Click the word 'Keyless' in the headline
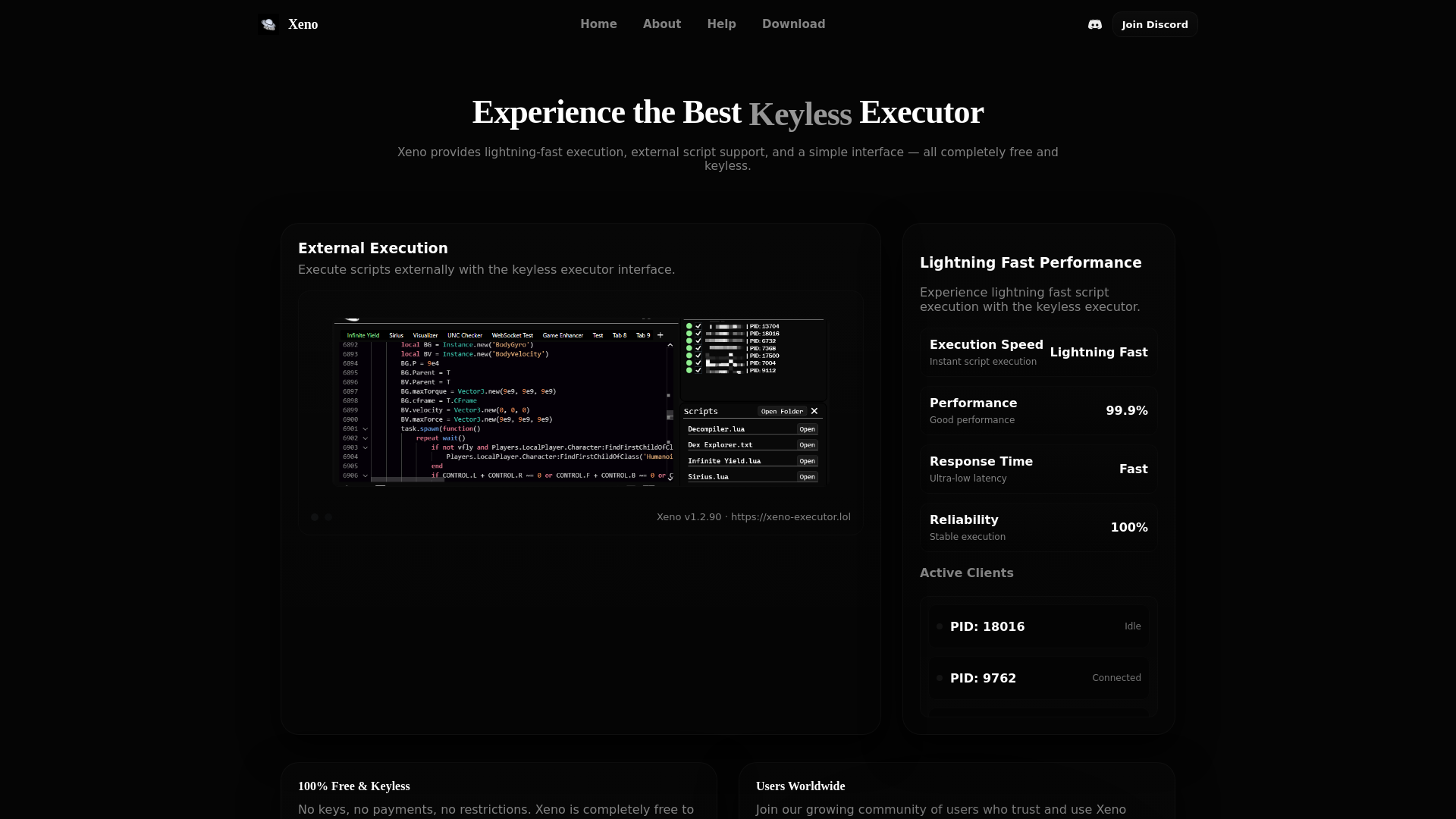Screen dimensions: 1456x819 pos(800,115)
